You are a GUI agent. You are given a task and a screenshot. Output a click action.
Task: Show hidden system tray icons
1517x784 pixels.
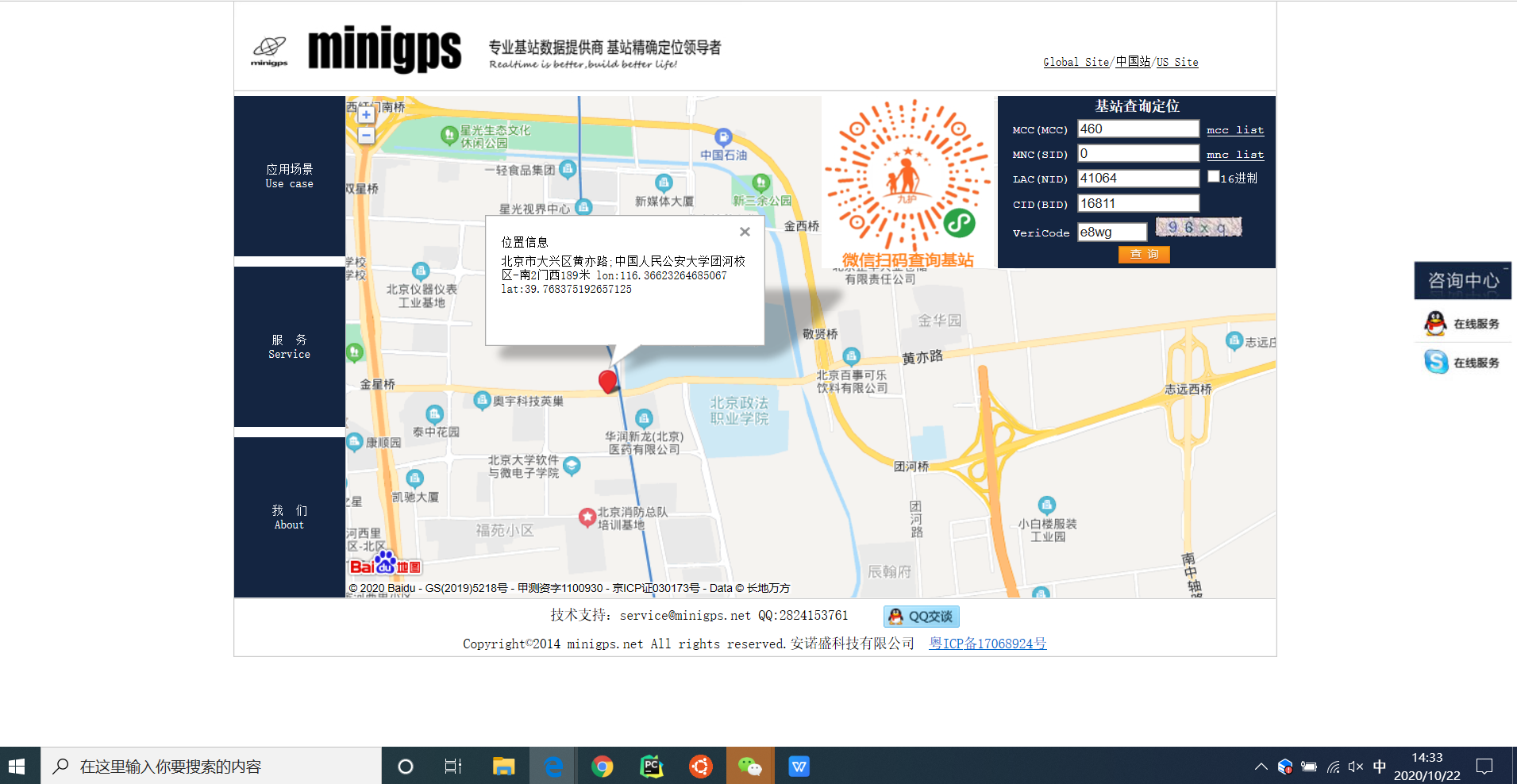pyautogui.click(x=1261, y=767)
